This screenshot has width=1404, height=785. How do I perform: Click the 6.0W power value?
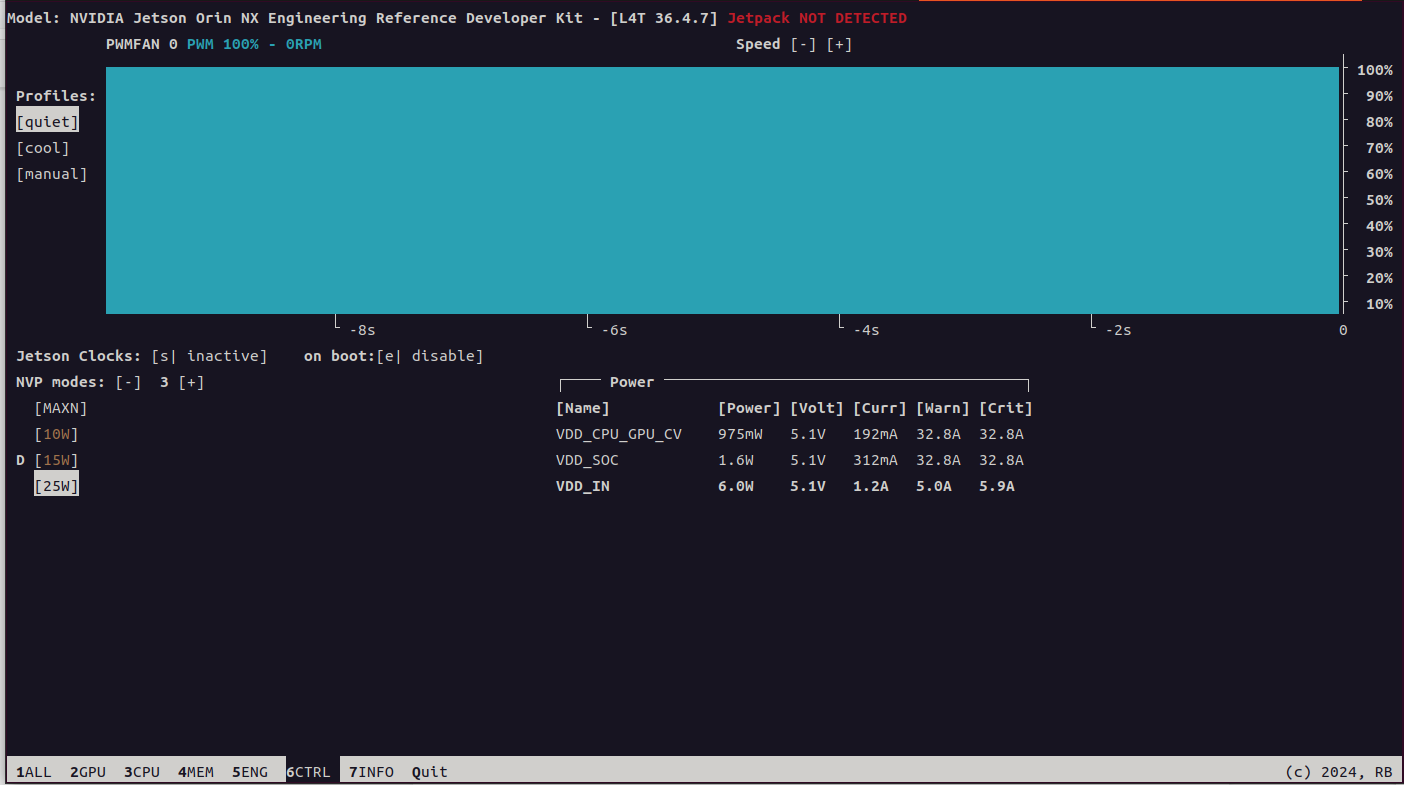(736, 486)
